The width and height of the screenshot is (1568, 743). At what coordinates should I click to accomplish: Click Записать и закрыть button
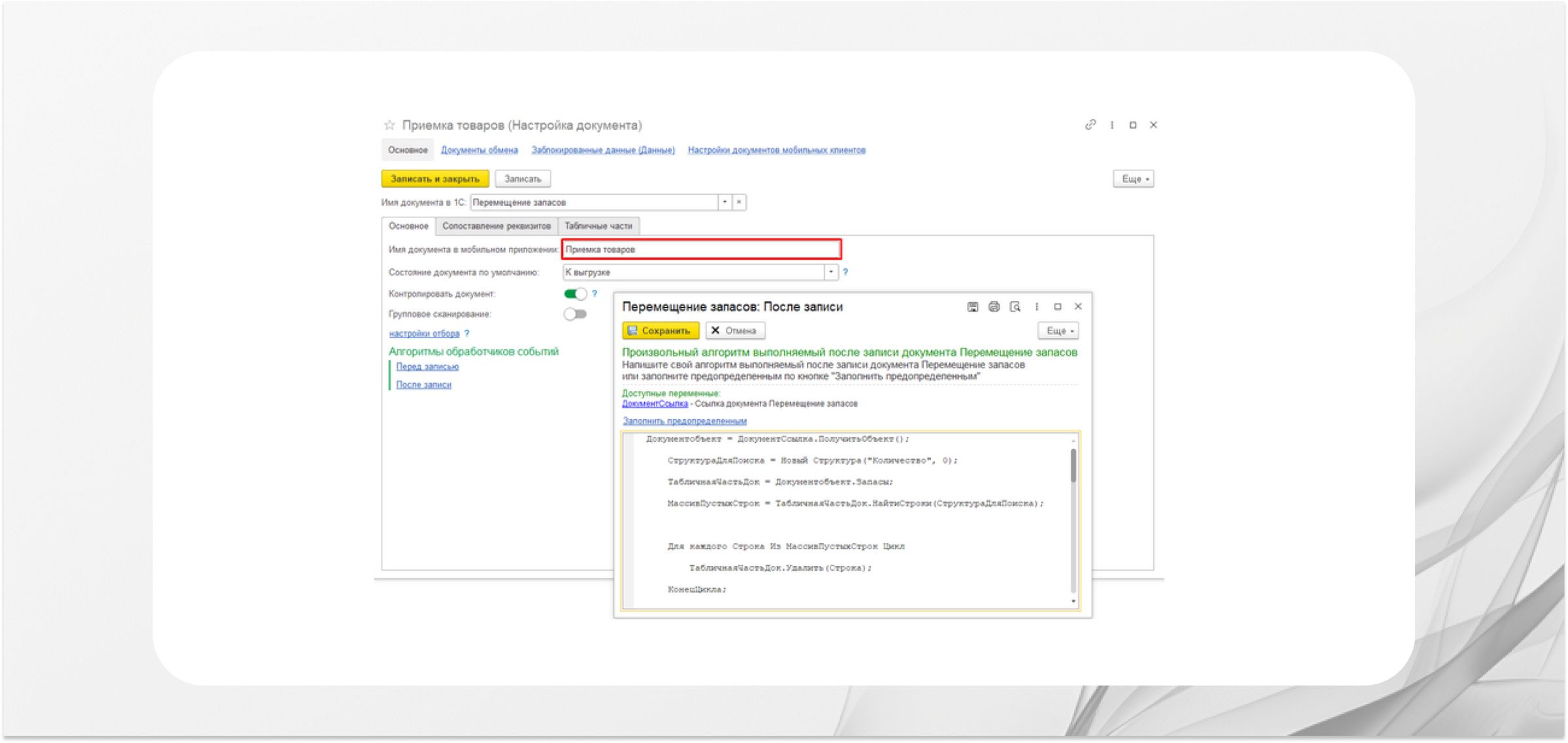(435, 179)
